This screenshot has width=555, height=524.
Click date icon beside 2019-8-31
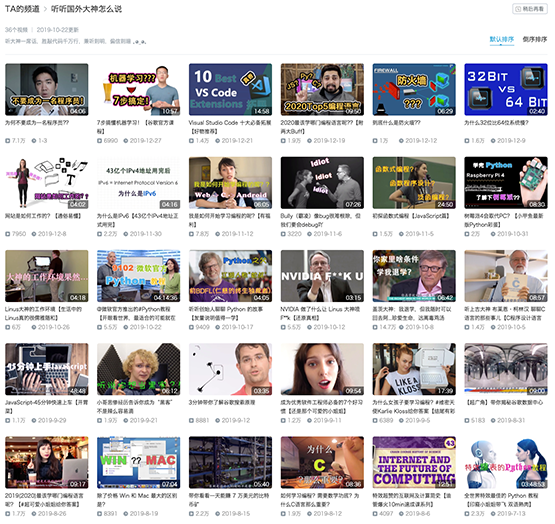pos(493,421)
